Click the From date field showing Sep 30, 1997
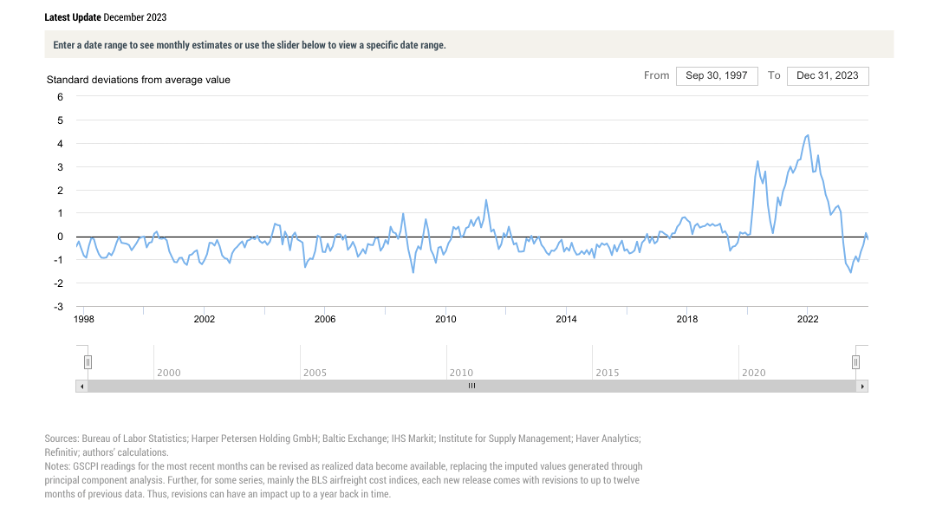This screenshot has width=936, height=508. (x=717, y=76)
